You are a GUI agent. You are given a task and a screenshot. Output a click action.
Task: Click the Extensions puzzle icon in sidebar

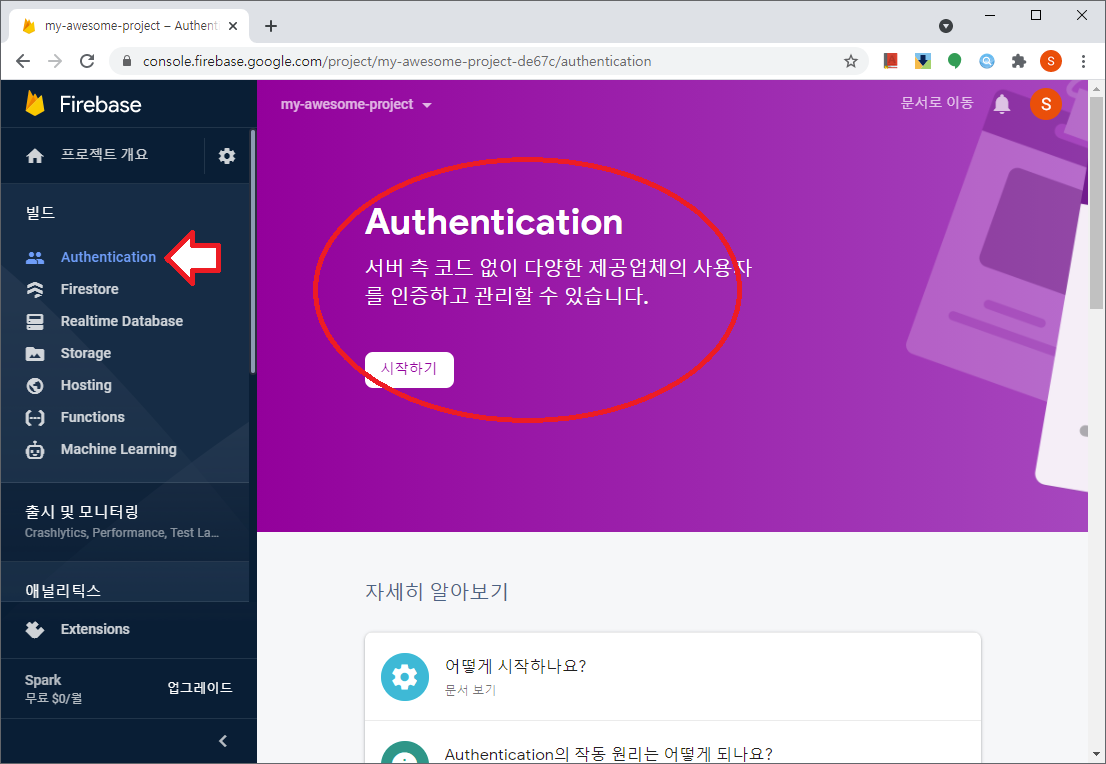[x=35, y=629]
